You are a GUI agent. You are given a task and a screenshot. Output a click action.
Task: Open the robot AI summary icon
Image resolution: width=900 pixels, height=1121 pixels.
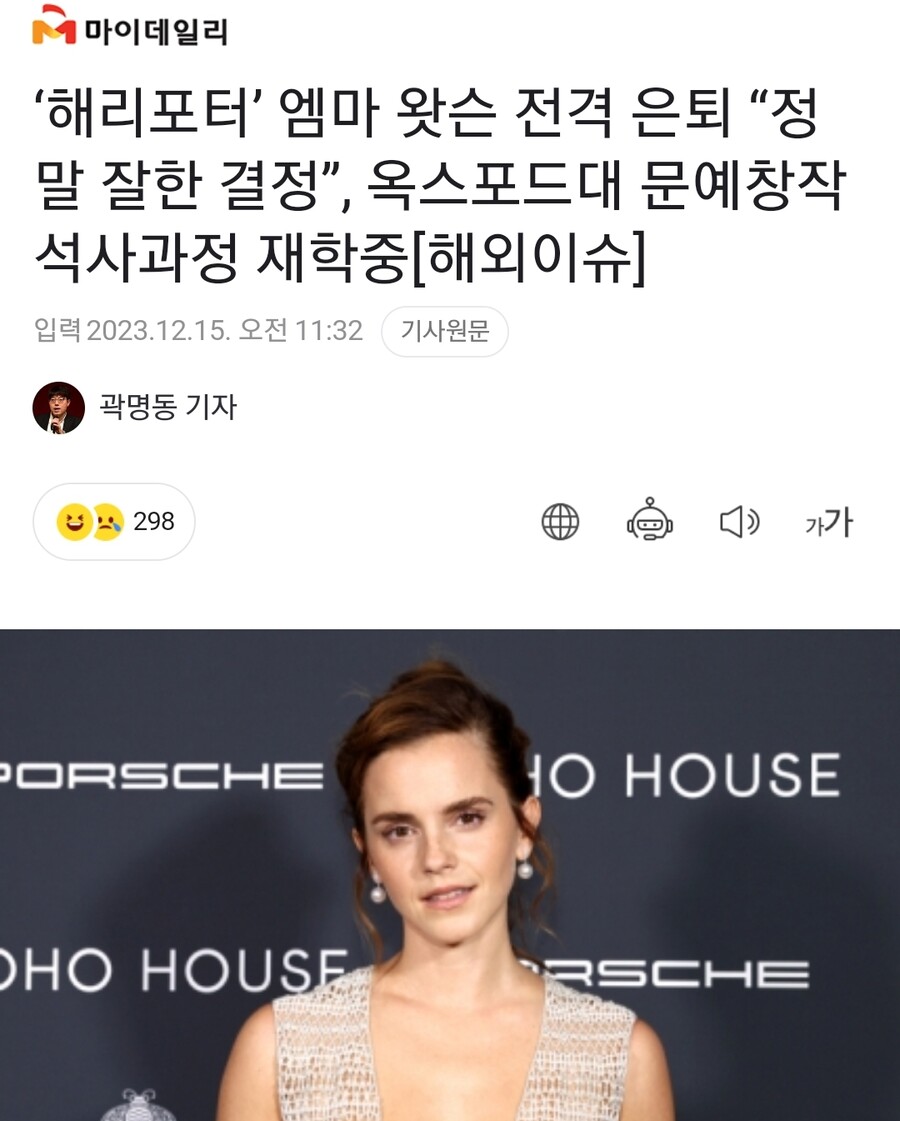coord(649,519)
